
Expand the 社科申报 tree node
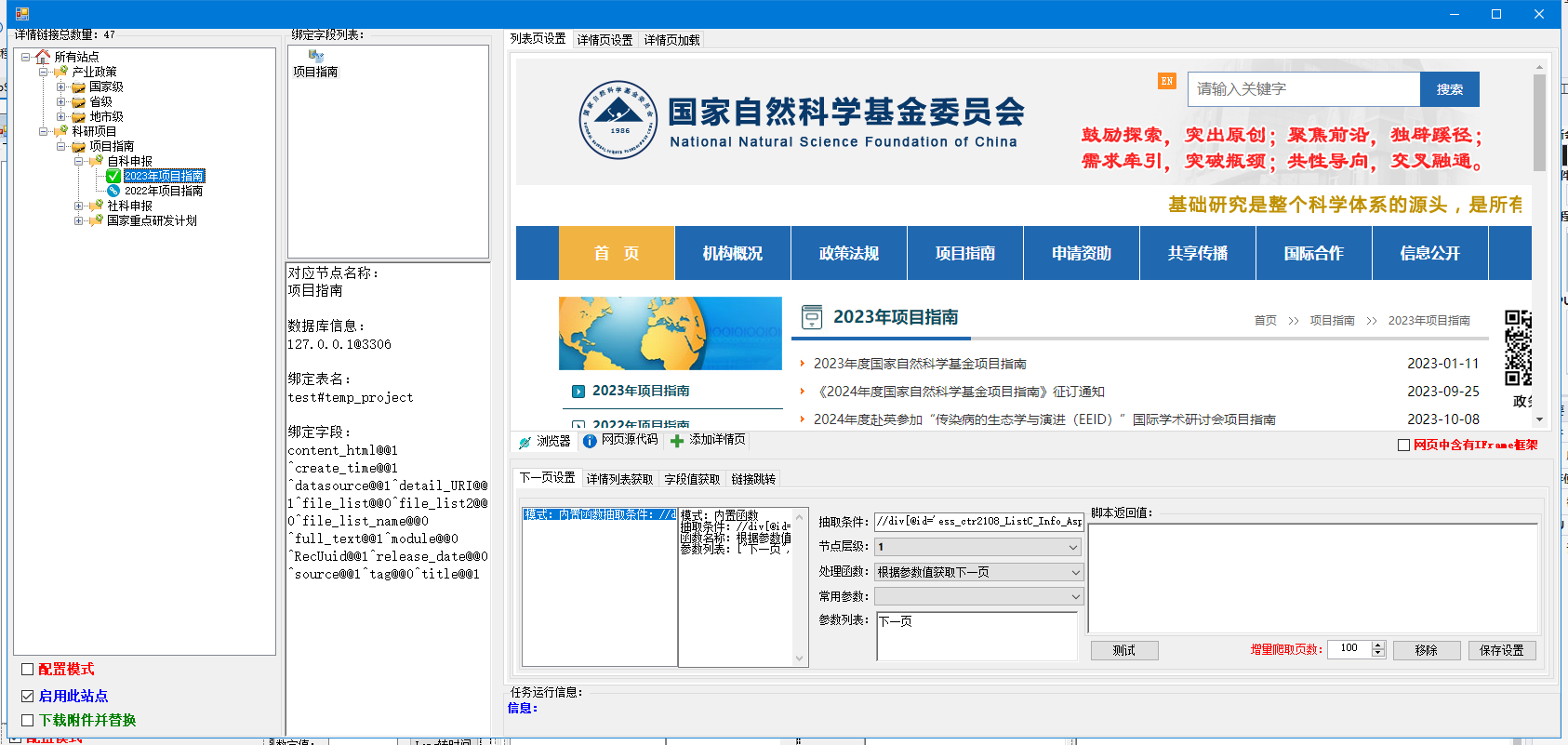[x=78, y=206]
